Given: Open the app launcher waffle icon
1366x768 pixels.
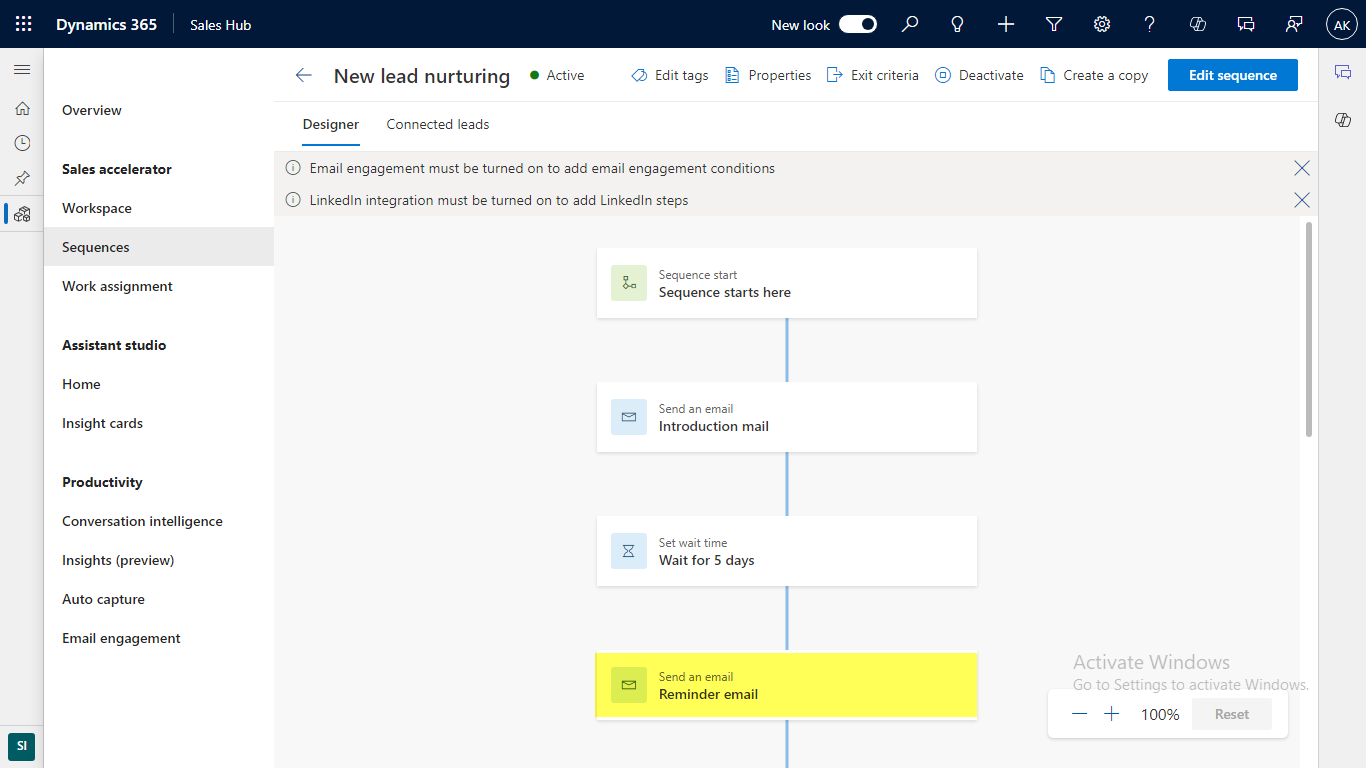Looking at the screenshot, I should coord(23,24).
